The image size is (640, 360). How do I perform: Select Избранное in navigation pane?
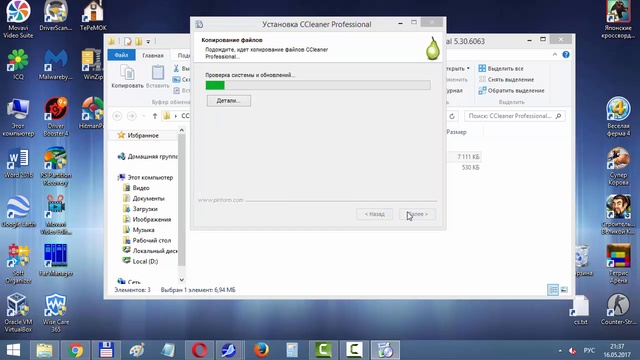(x=138, y=135)
